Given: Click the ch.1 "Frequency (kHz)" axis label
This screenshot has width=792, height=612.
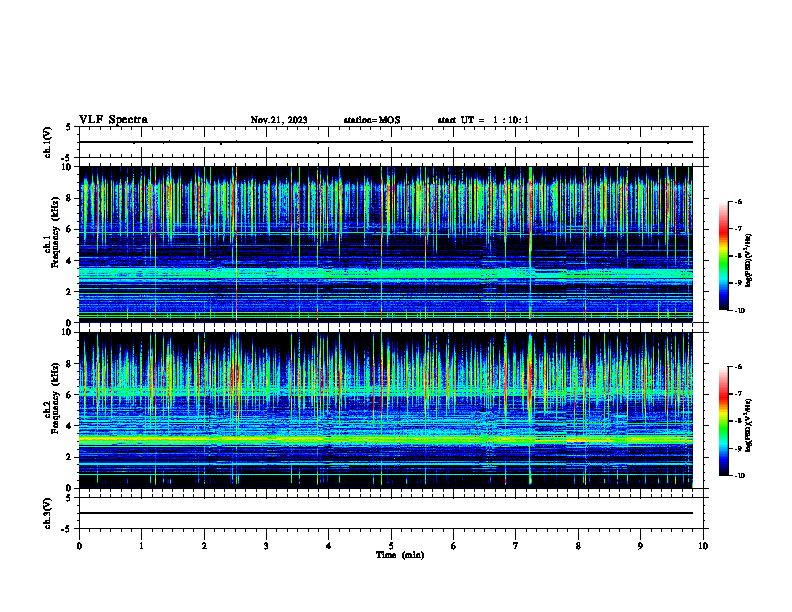Looking at the screenshot, I should pyautogui.click(x=55, y=232).
